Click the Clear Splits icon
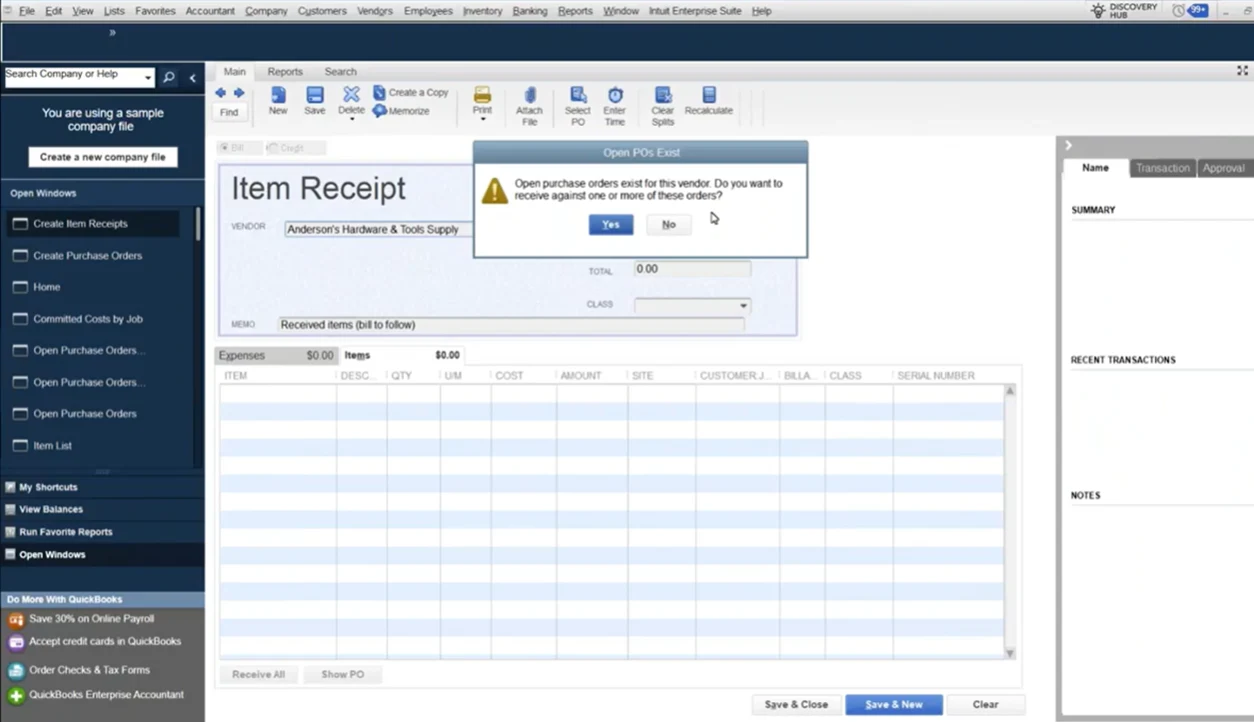The height and width of the screenshot is (722, 1254). click(662, 96)
